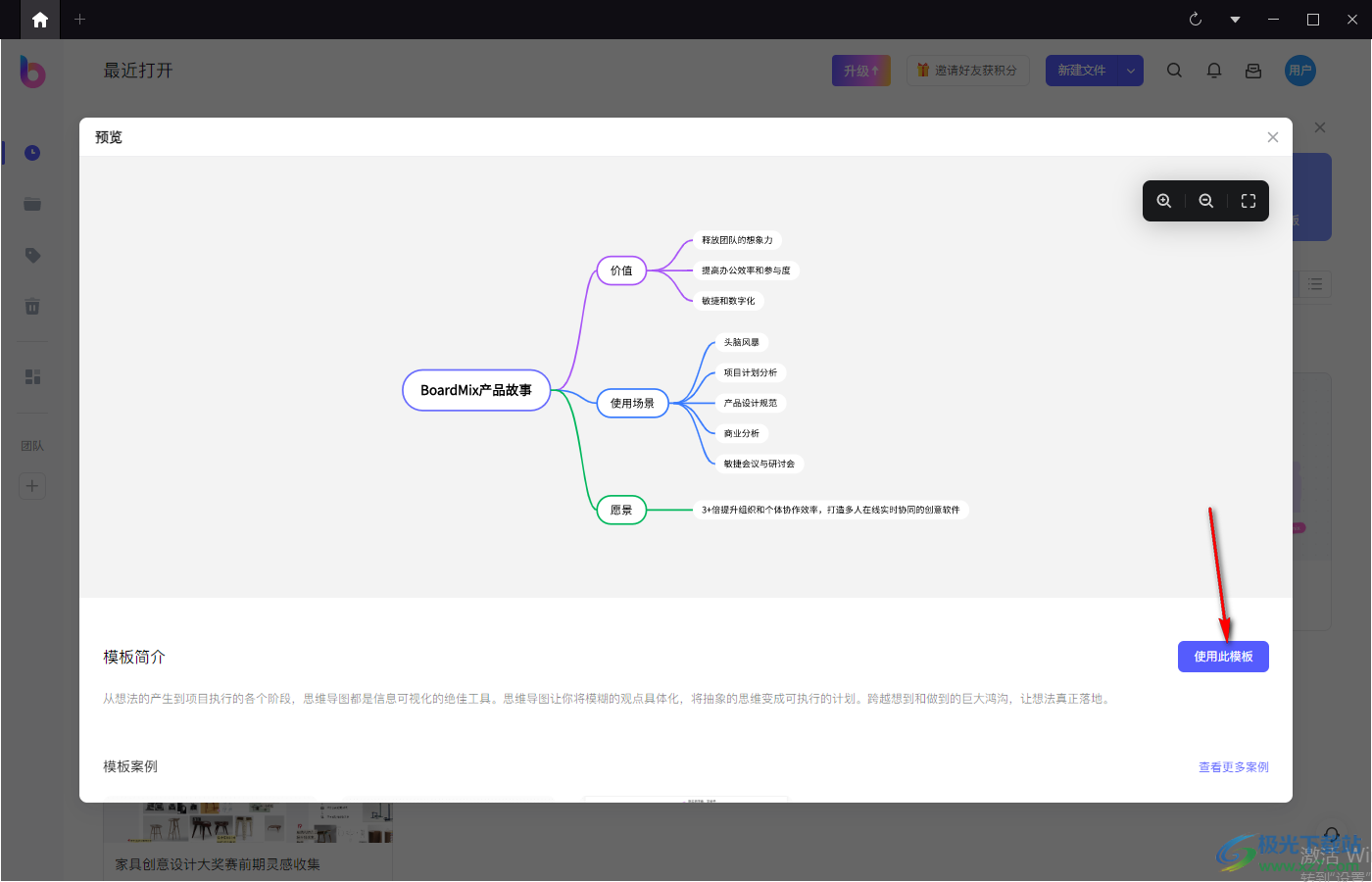
Task: Click the BoardMix logo icon
Action: pos(32,71)
